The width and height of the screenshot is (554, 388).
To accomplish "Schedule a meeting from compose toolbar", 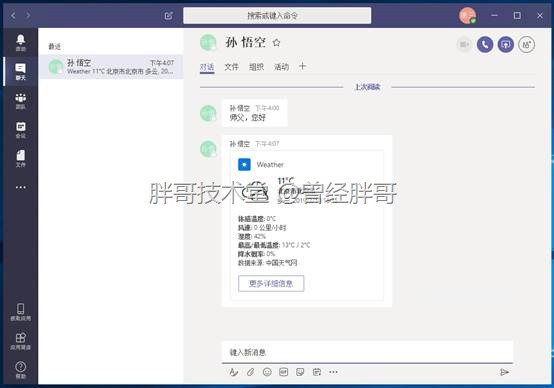I will [x=317, y=372].
